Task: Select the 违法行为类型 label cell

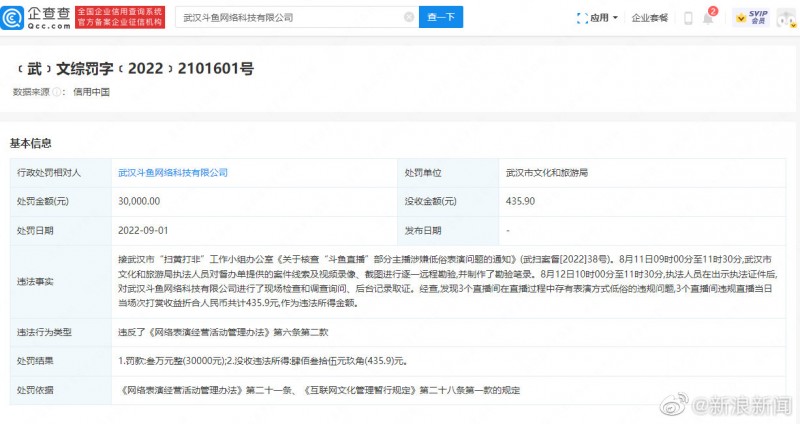Action: click(x=61, y=333)
